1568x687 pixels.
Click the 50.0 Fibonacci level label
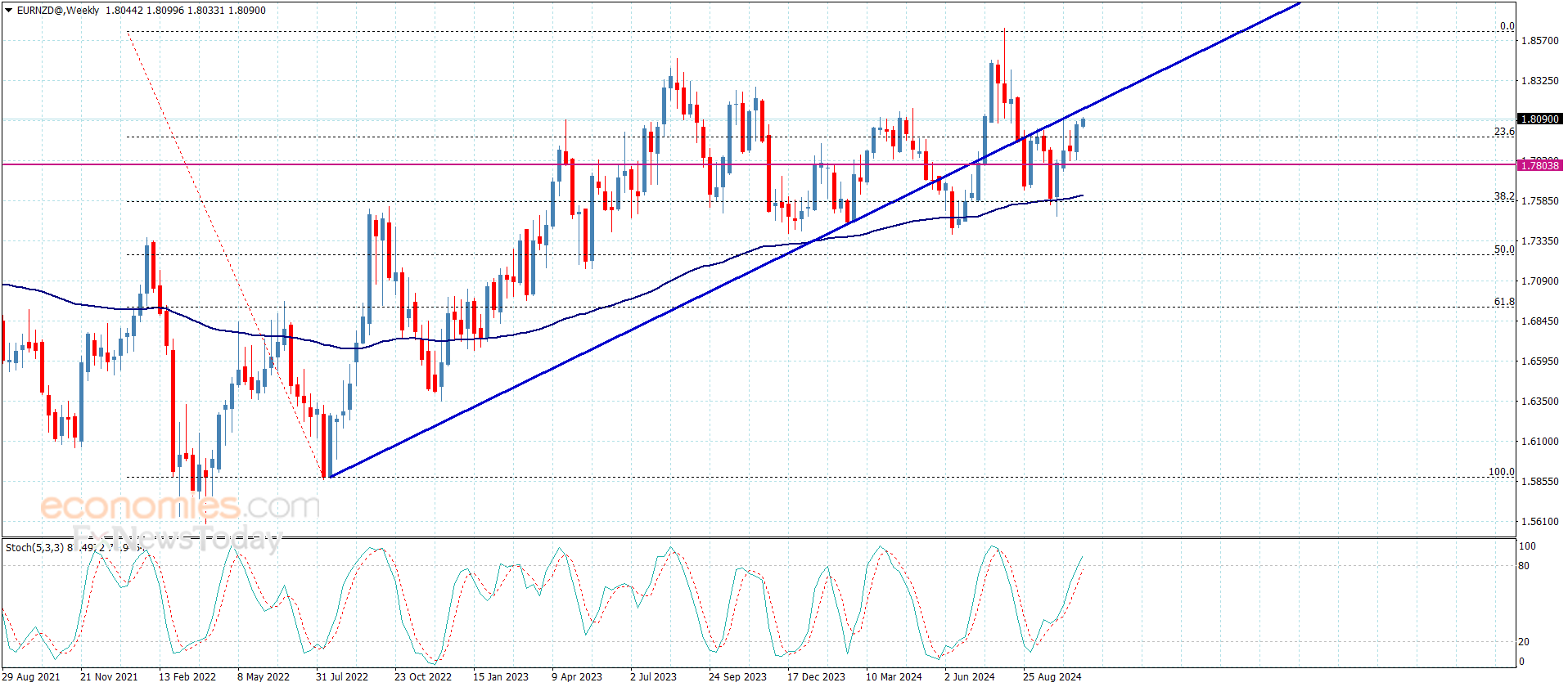click(1504, 249)
